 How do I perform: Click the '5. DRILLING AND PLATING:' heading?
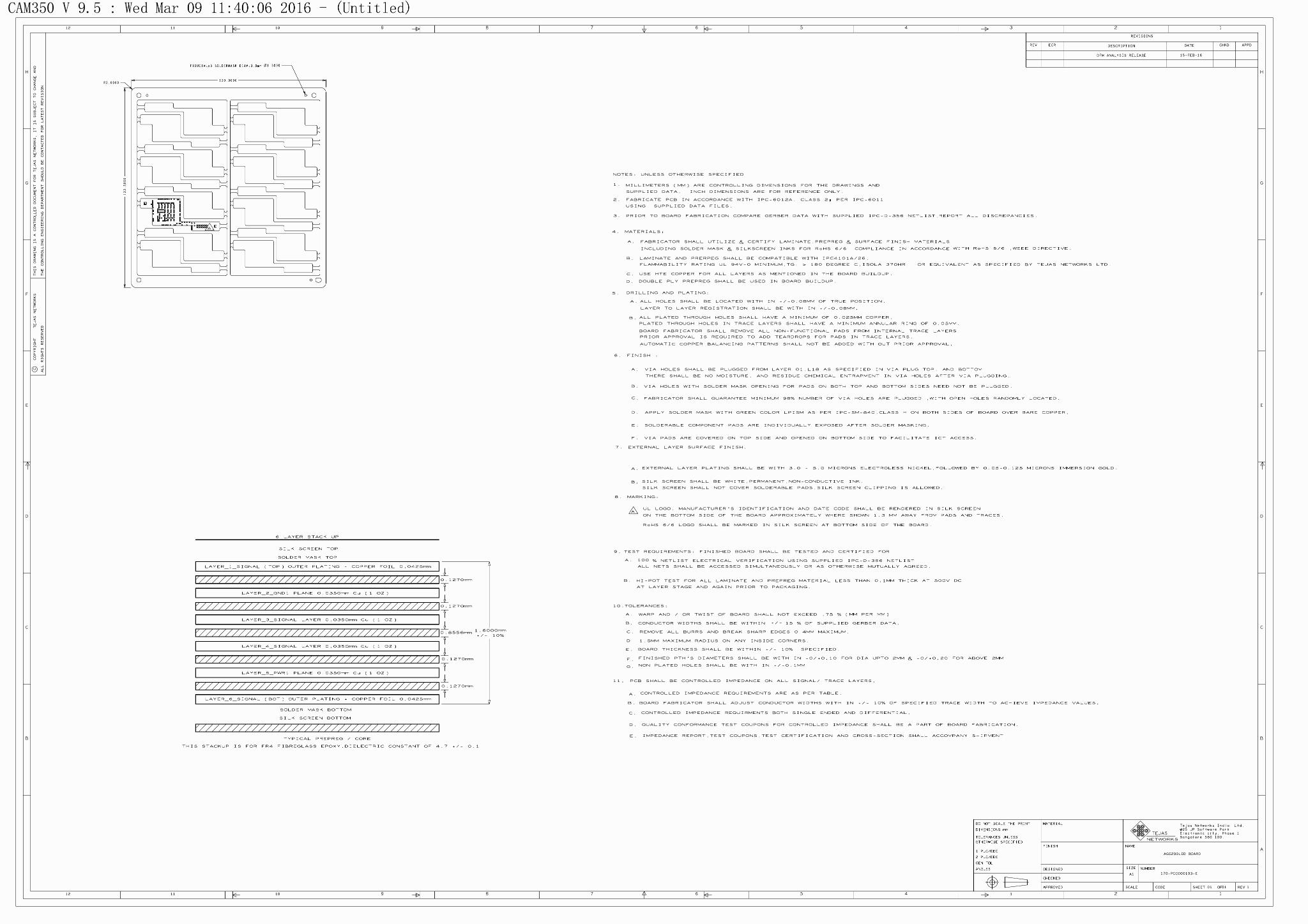[x=660, y=292]
